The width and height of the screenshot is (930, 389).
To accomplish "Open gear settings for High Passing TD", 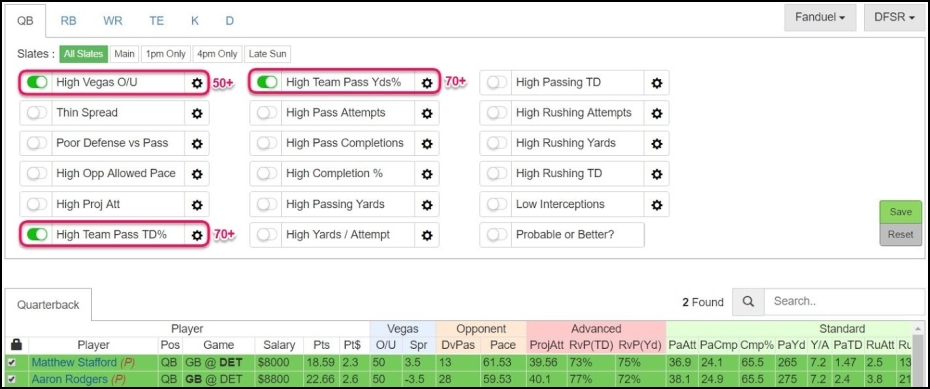I will 657,83.
